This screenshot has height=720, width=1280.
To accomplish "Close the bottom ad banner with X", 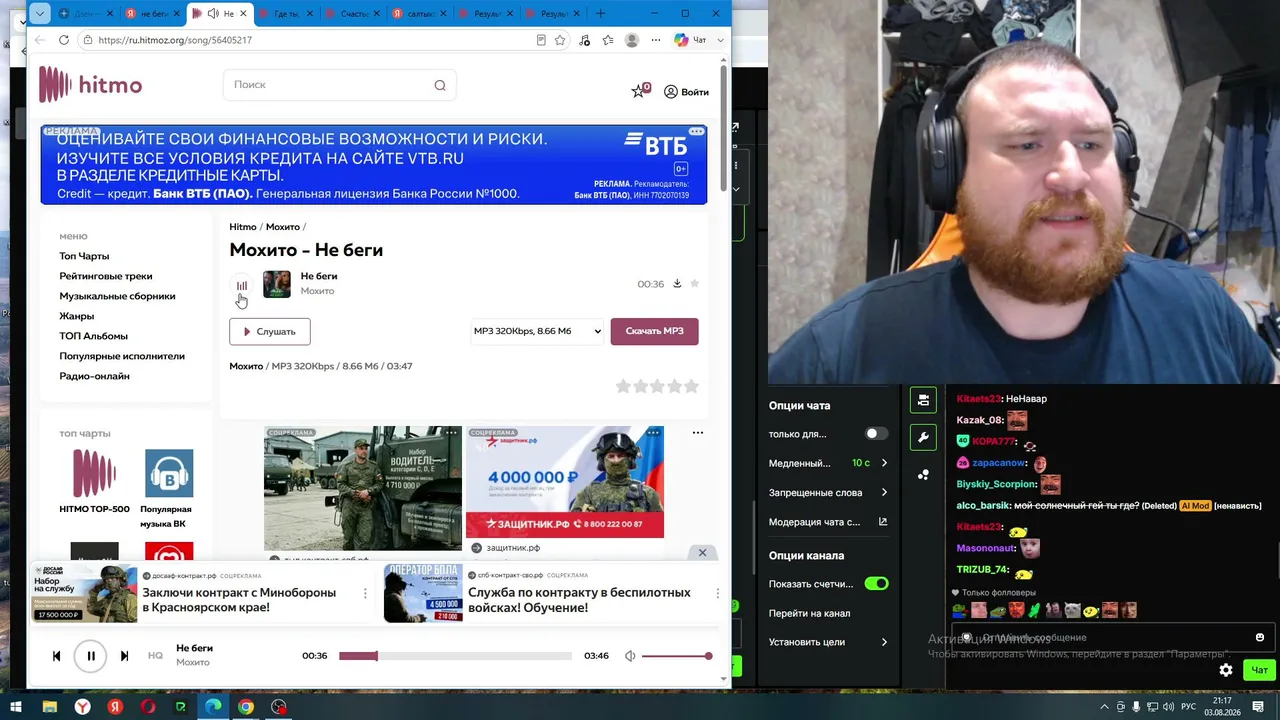I will [x=702, y=553].
